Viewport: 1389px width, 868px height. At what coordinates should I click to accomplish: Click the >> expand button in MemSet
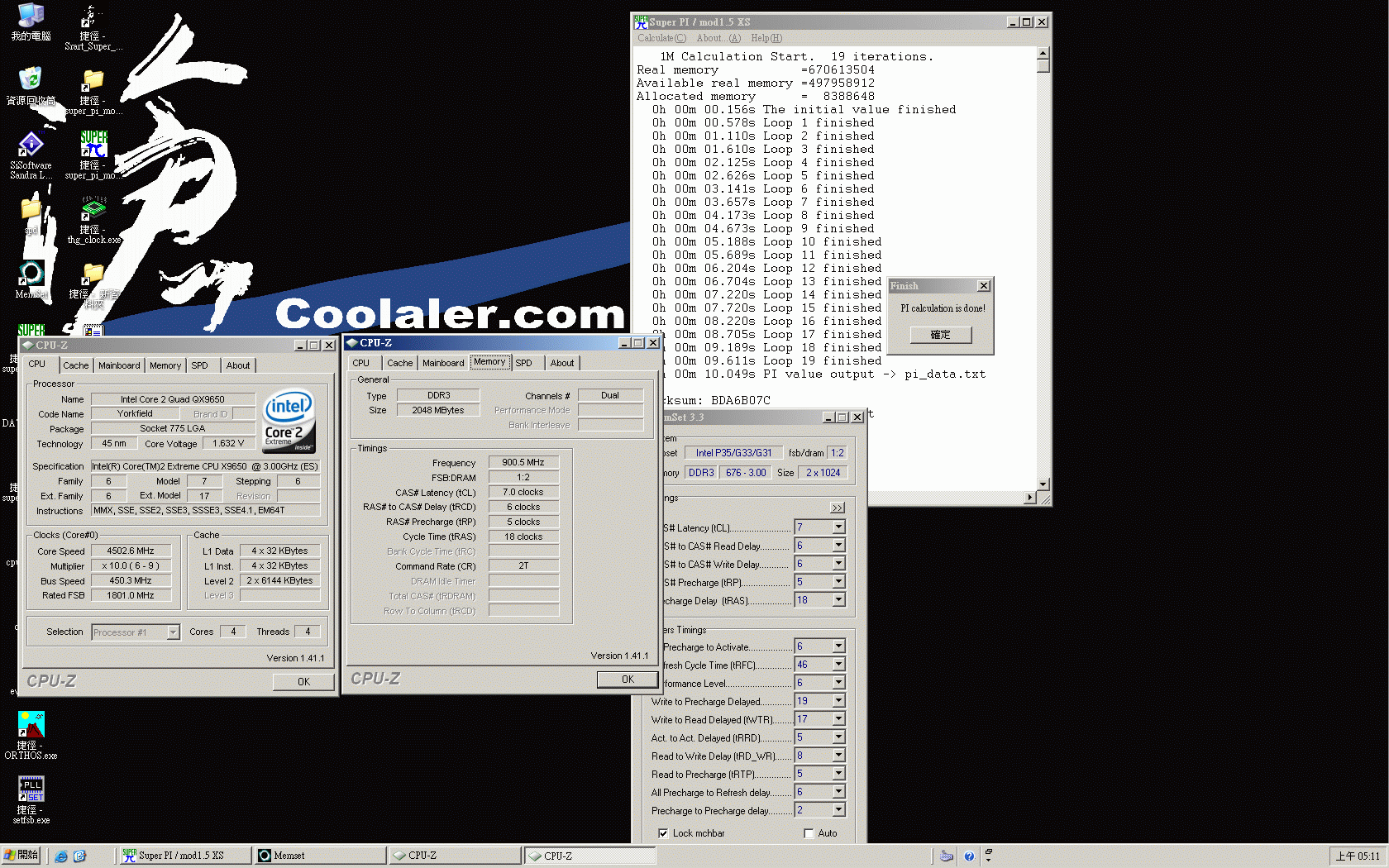click(x=838, y=508)
